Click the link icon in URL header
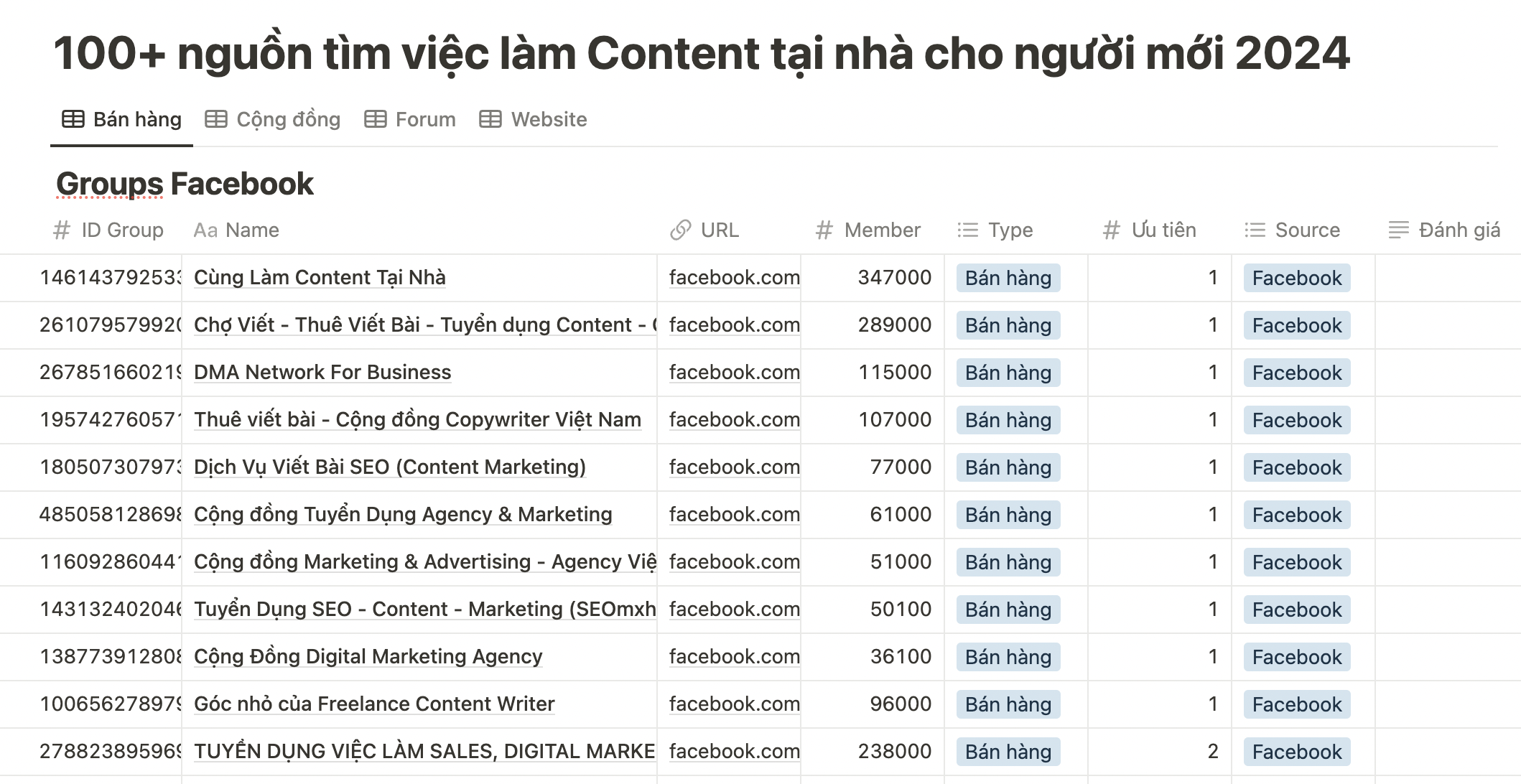1521x784 pixels. (680, 230)
